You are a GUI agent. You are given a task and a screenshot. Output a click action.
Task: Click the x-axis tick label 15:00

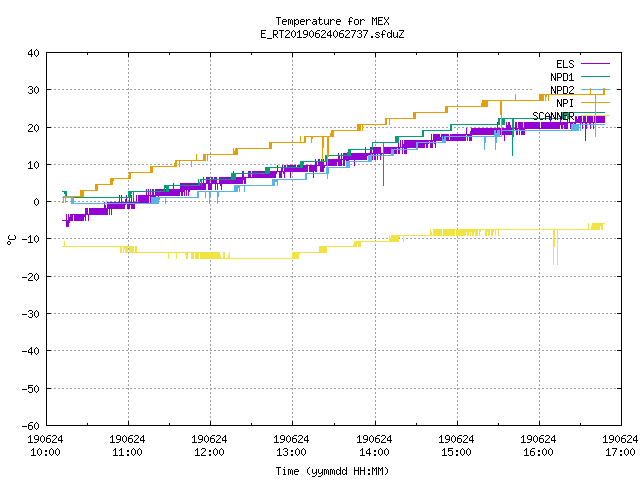click(x=456, y=452)
